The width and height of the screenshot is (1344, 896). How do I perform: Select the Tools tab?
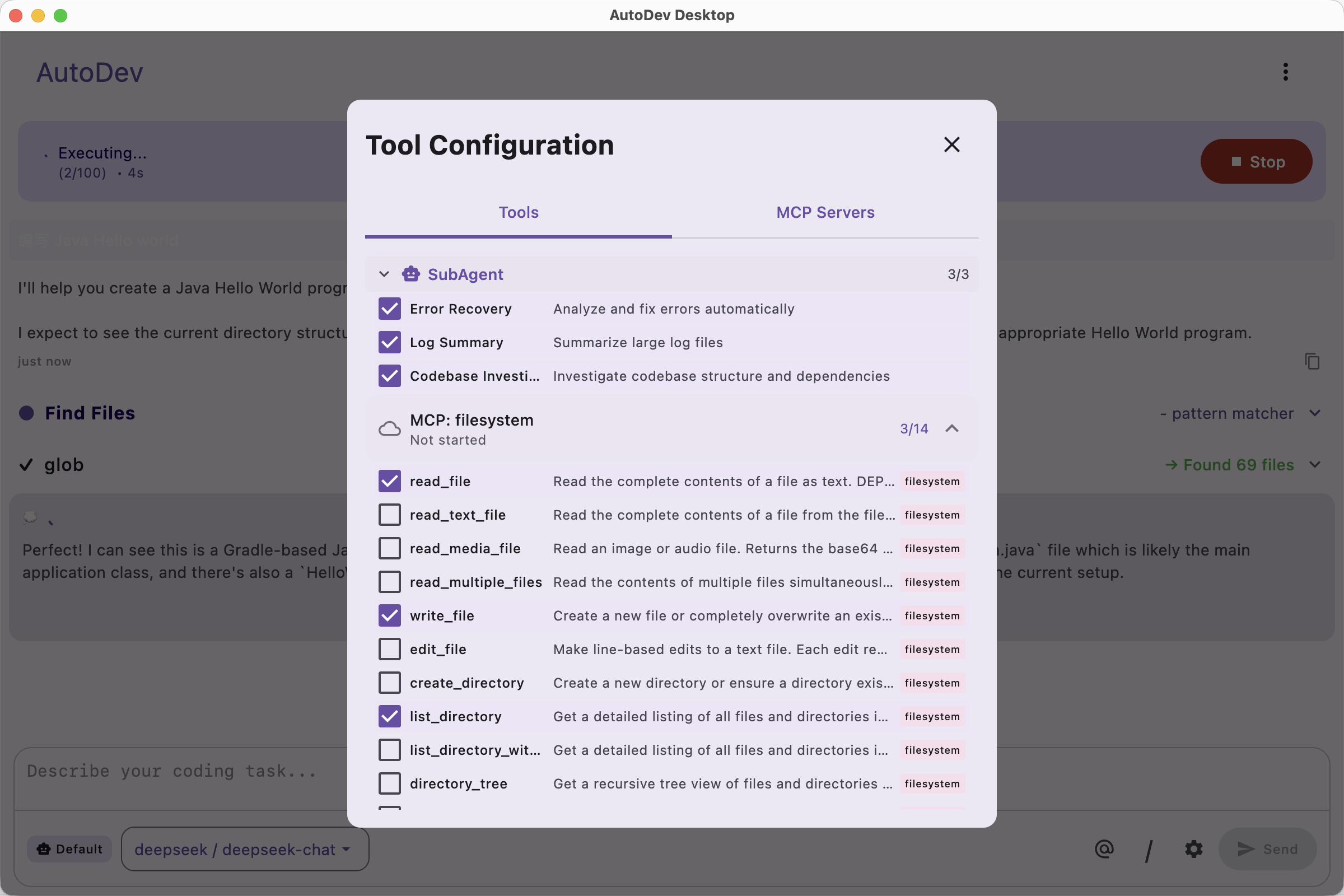[x=519, y=213]
